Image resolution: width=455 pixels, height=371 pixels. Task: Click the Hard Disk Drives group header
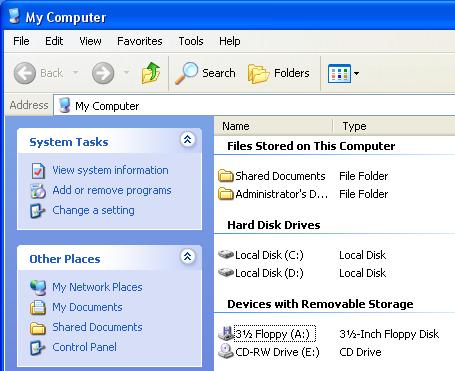pyautogui.click(x=274, y=225)
